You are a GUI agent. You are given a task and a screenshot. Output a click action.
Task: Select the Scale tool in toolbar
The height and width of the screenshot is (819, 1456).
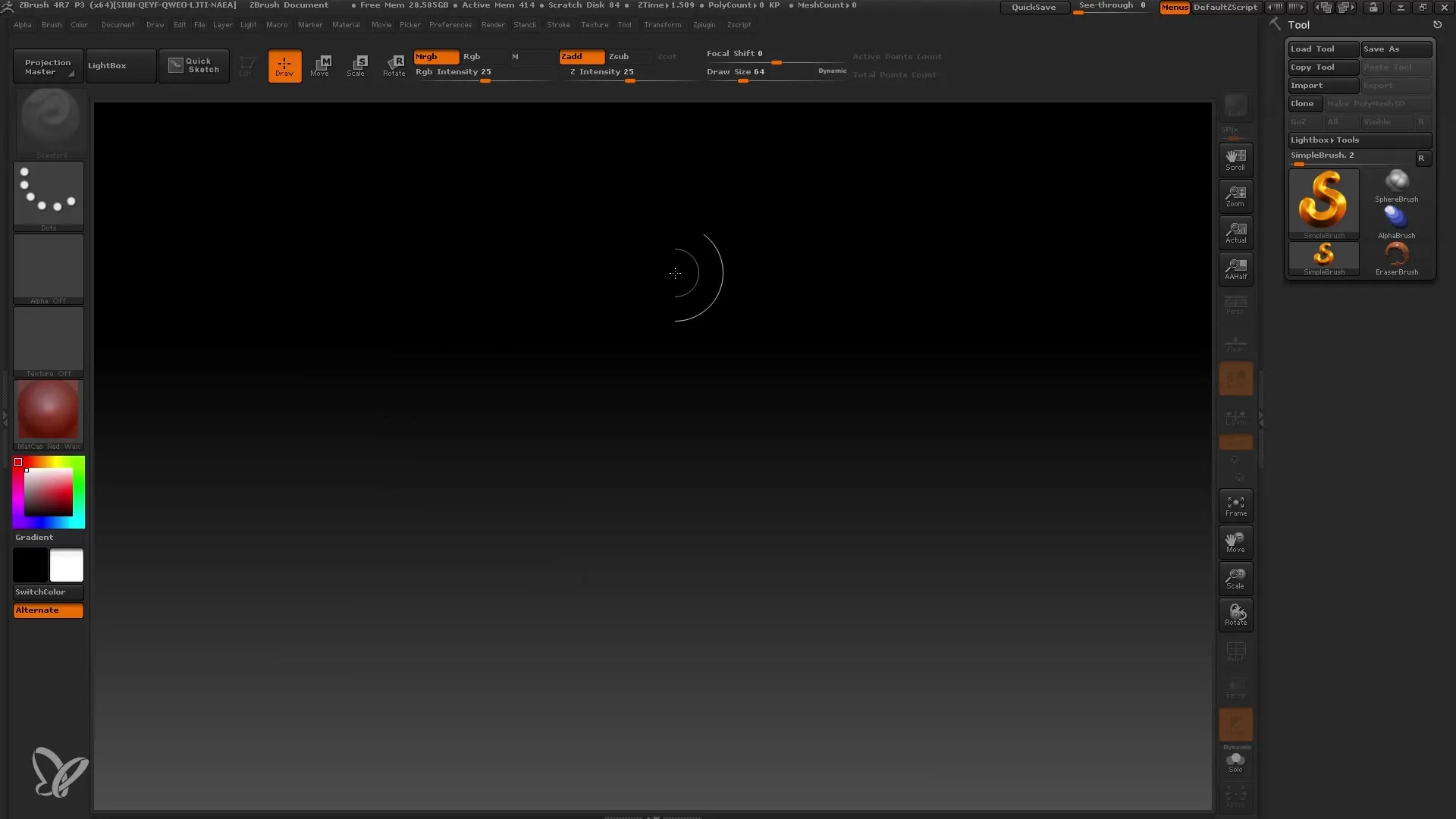[x=357, y=65]
